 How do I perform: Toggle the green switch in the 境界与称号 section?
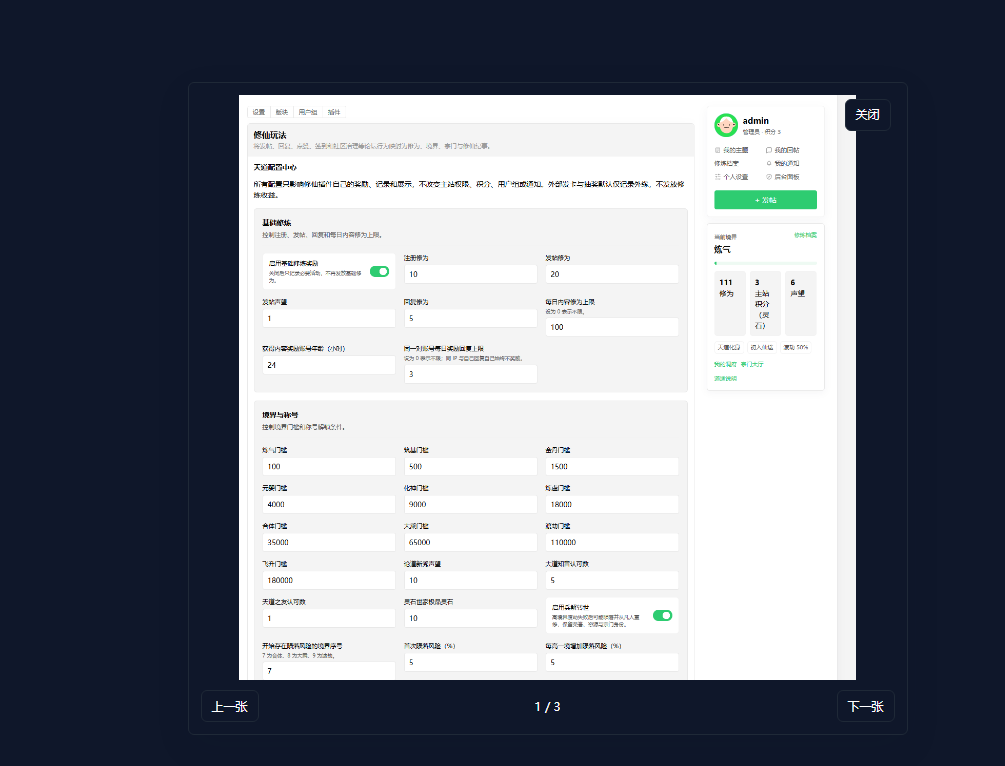(662, 615)
